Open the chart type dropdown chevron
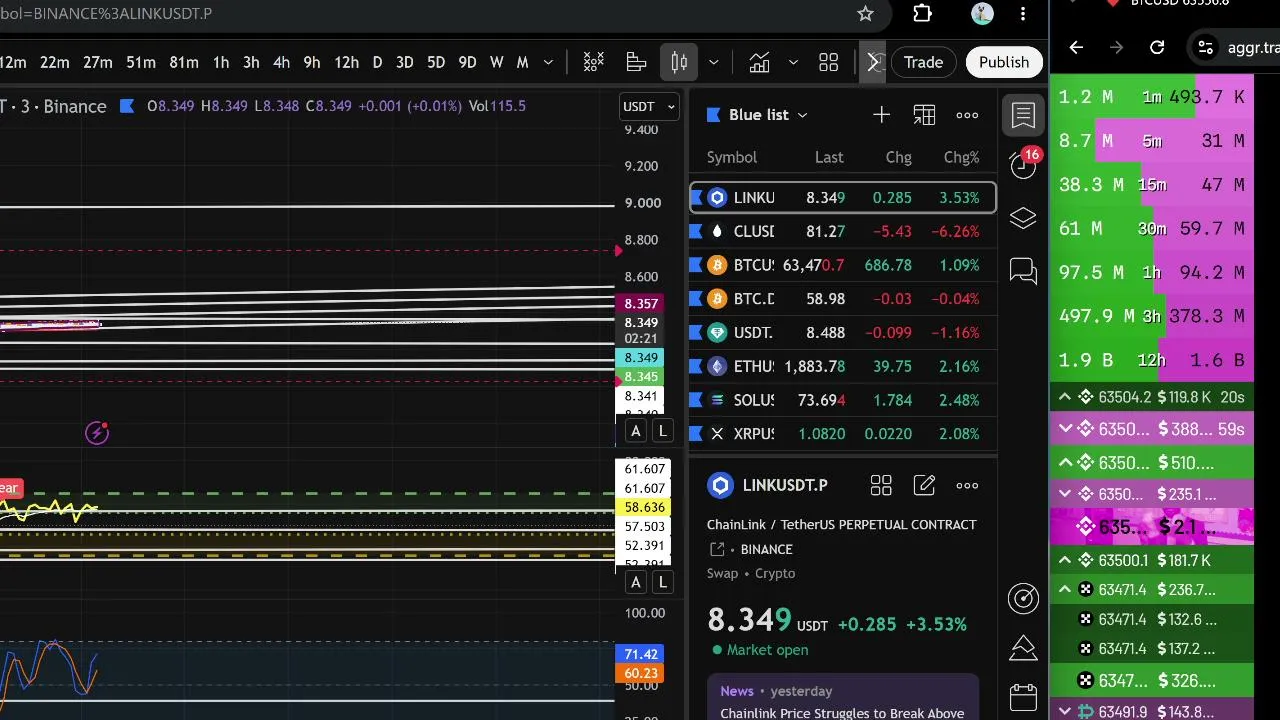The height and width of the screenshot is (720, 1280). (x=713, y=62)
